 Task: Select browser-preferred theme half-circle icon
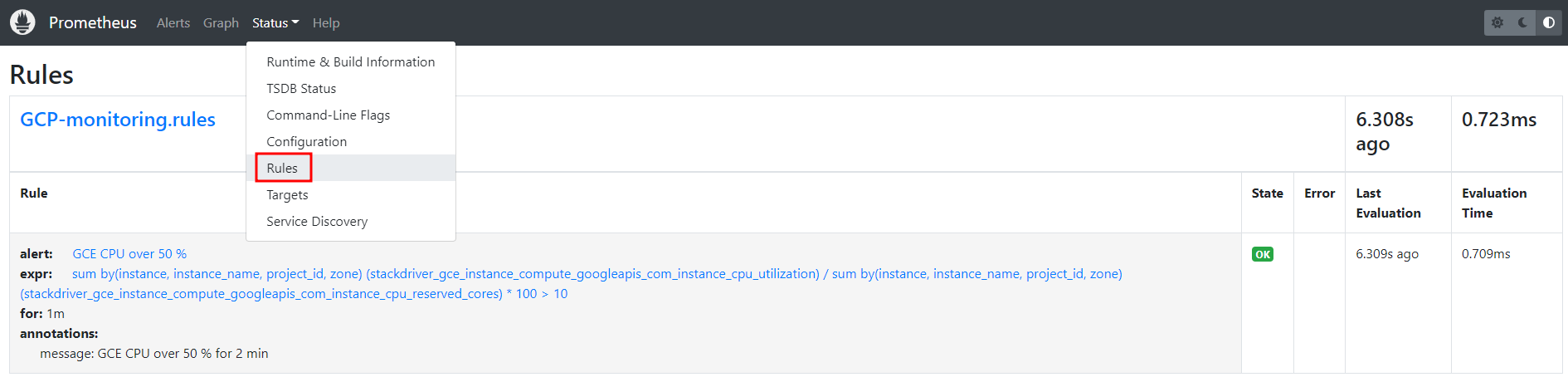1548,22
